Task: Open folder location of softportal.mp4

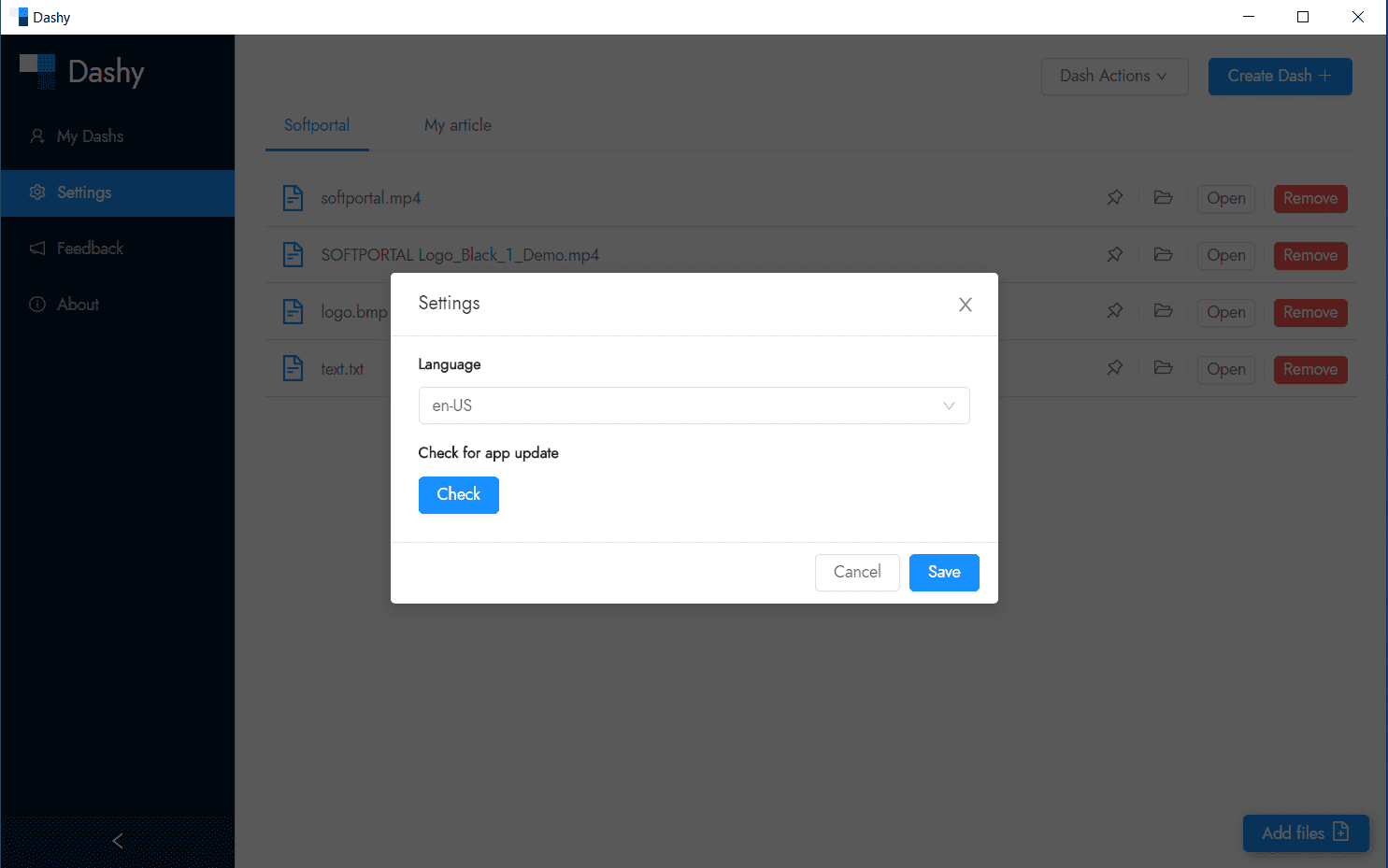Action: pyautogui.click(x=1163, y=198)
